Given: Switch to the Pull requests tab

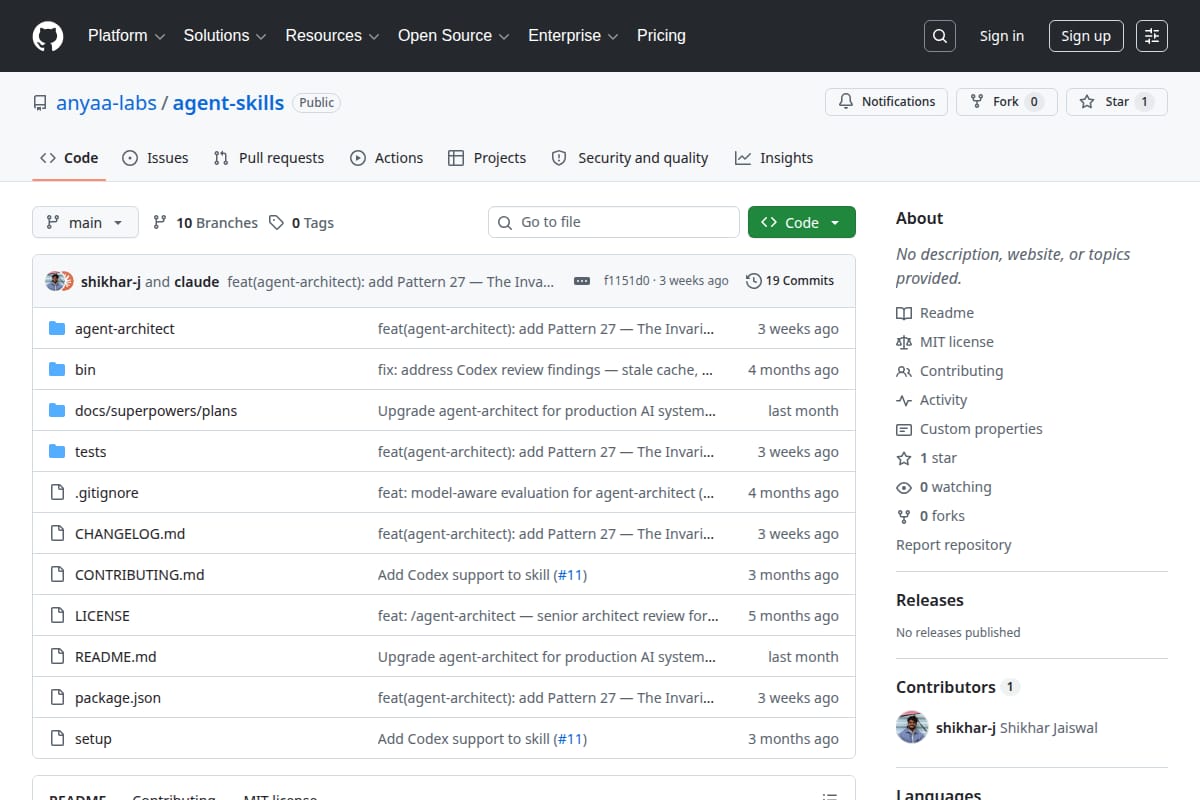Looking at the screenshot, I should 269,158.
